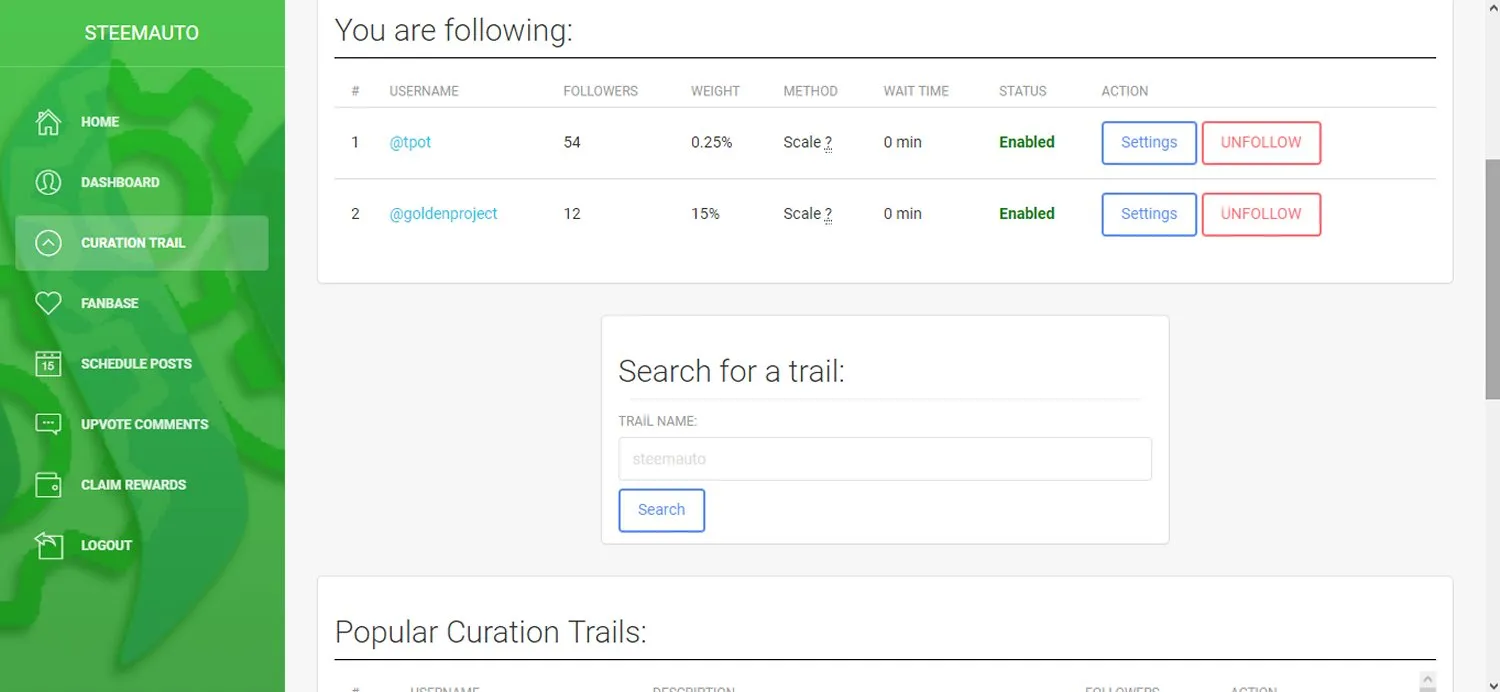The height and width of the screenshot is (692, 1500).
Task: Unfollow the @tpot trail
Action: click(x=1261, y=143)
